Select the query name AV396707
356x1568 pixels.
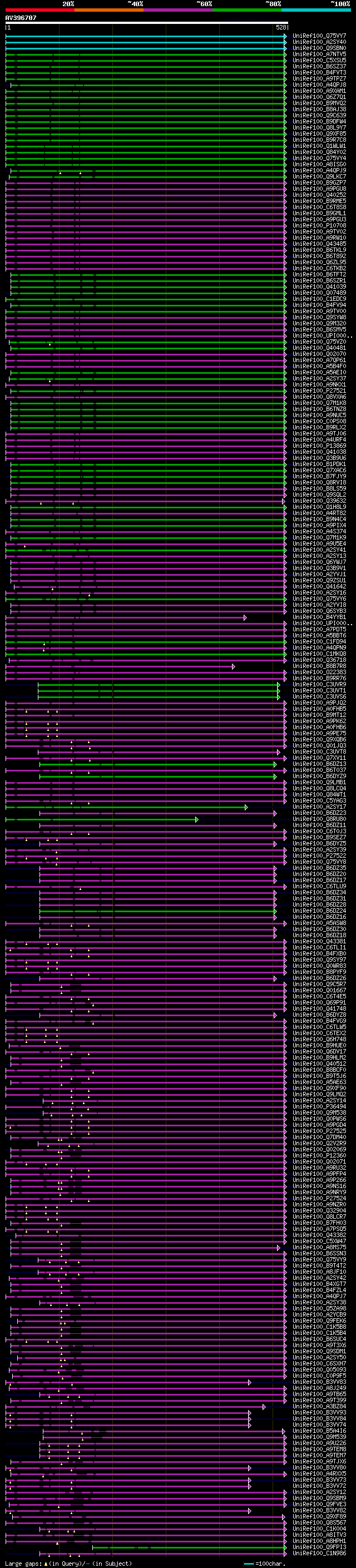click(21, 18)
